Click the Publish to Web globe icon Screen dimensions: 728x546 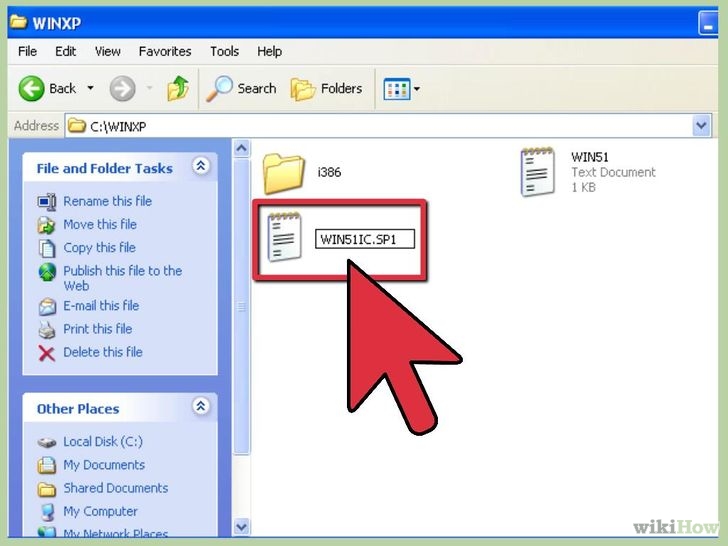tap(47, 272)
